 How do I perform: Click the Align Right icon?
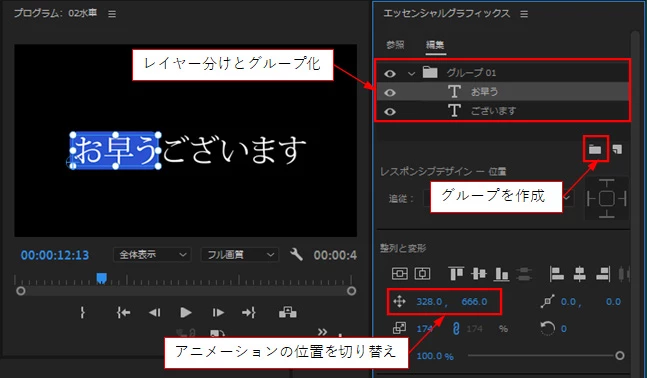coord(603,273)
